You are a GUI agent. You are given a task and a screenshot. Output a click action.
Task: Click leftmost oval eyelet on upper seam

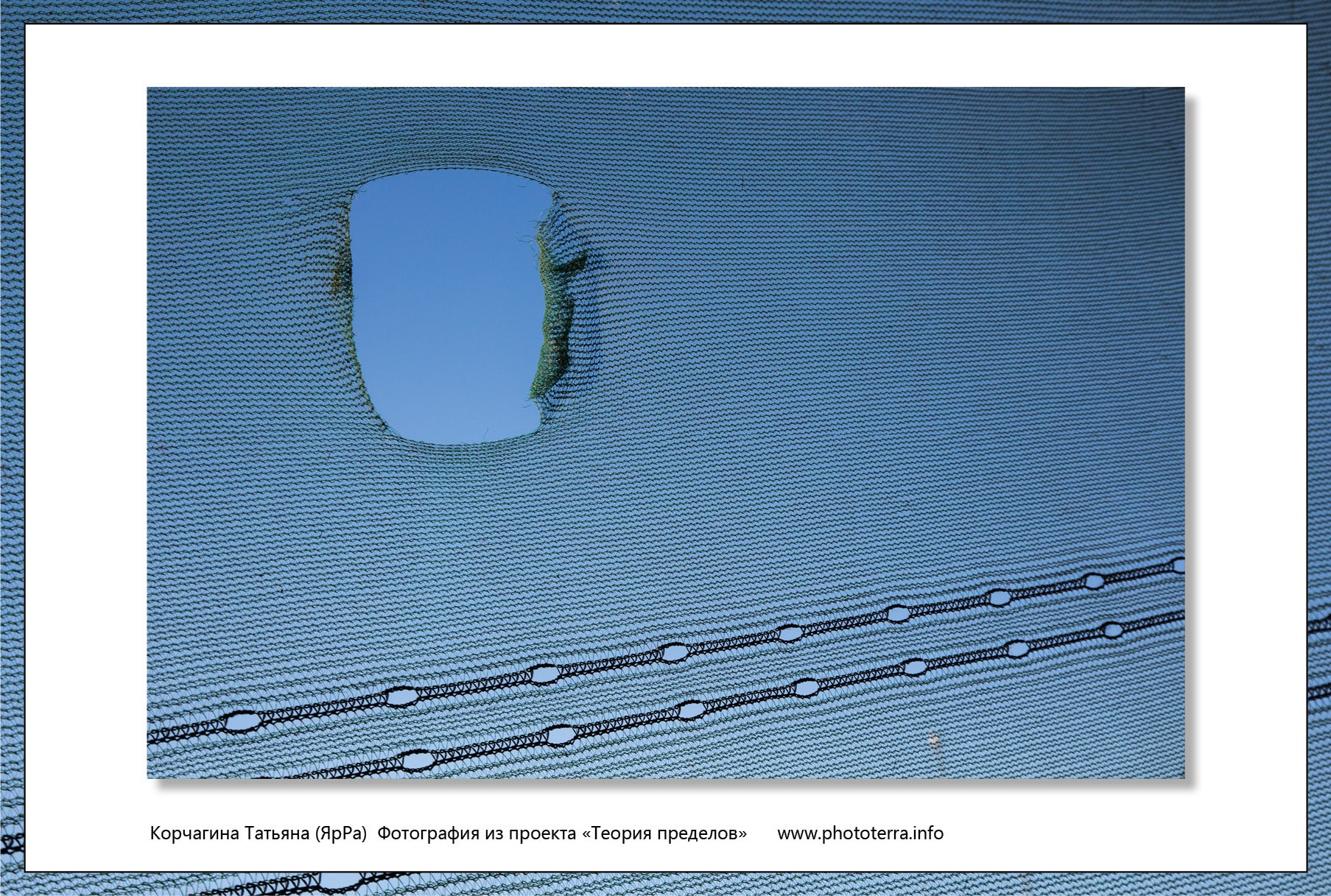[x=242, y=722]
